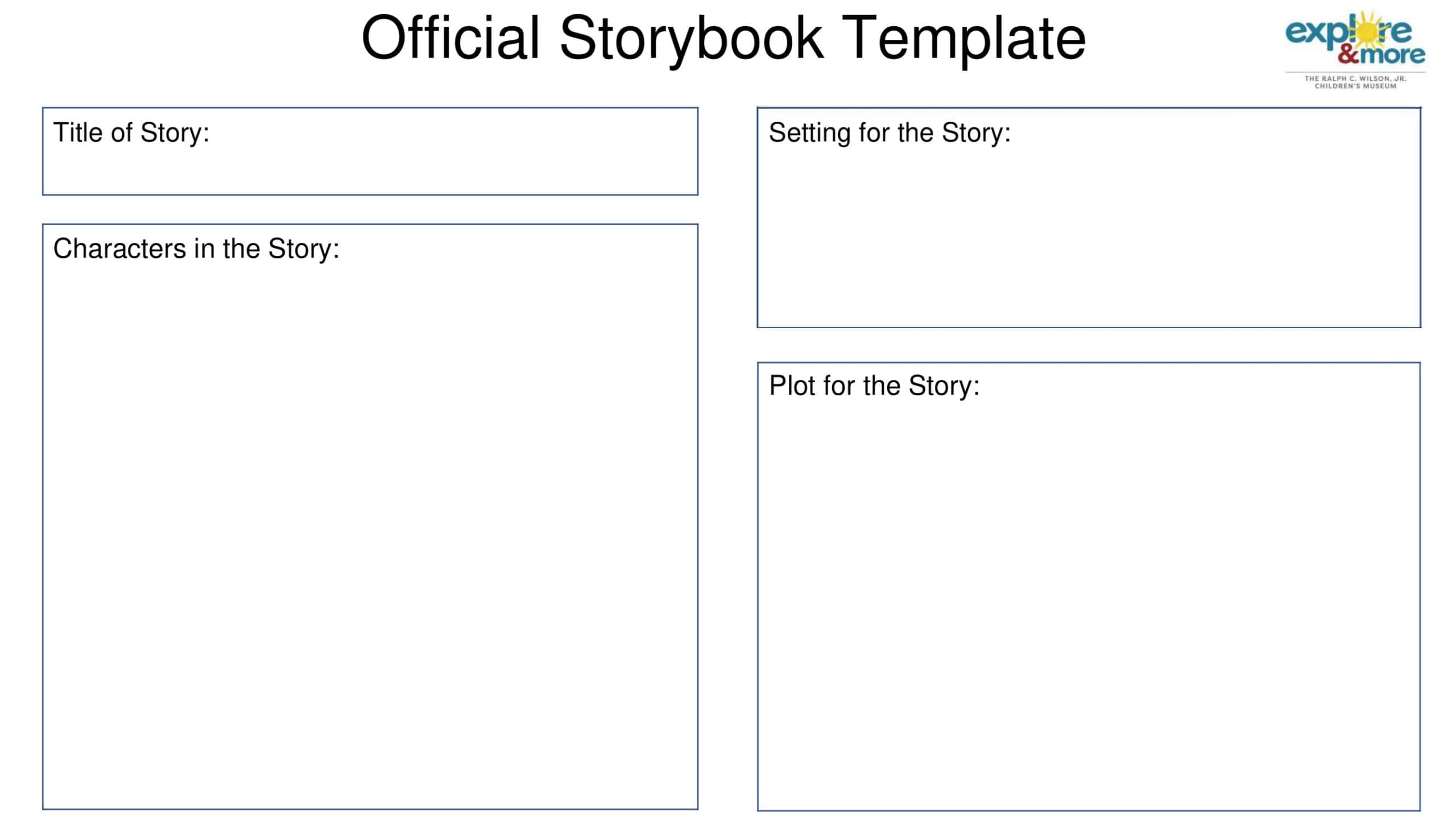
Task: Click the "Children's Museum" text line
Action: pyautogui.click(x=1355, y=86)
